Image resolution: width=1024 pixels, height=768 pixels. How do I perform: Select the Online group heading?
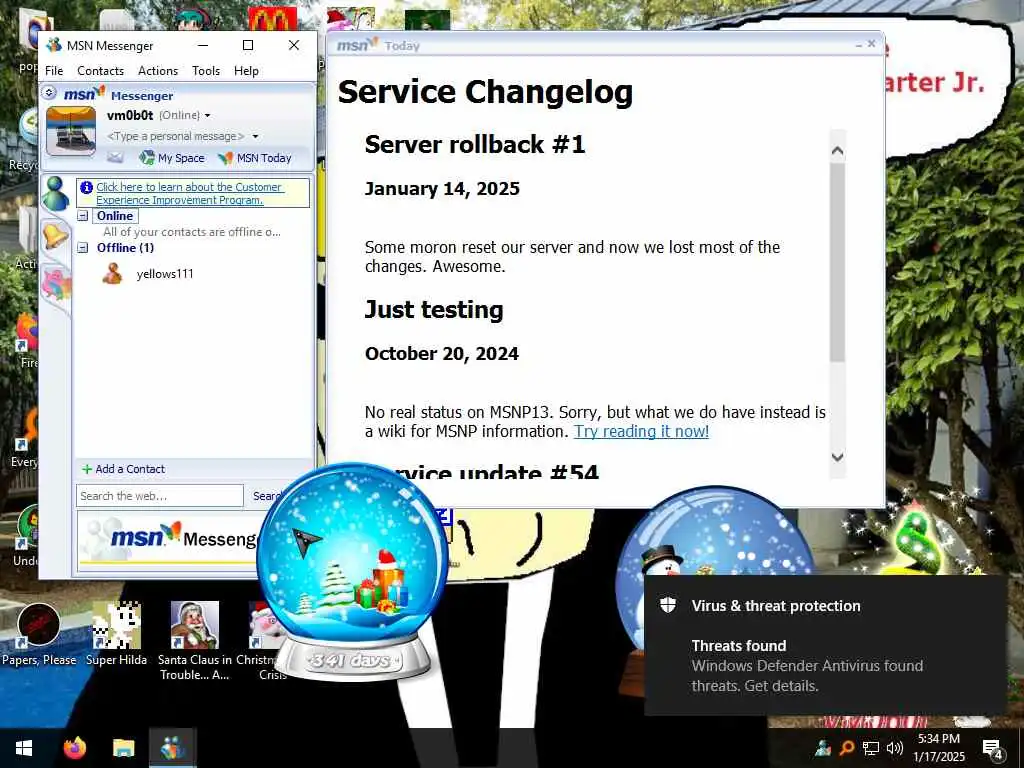pos(115,216)
